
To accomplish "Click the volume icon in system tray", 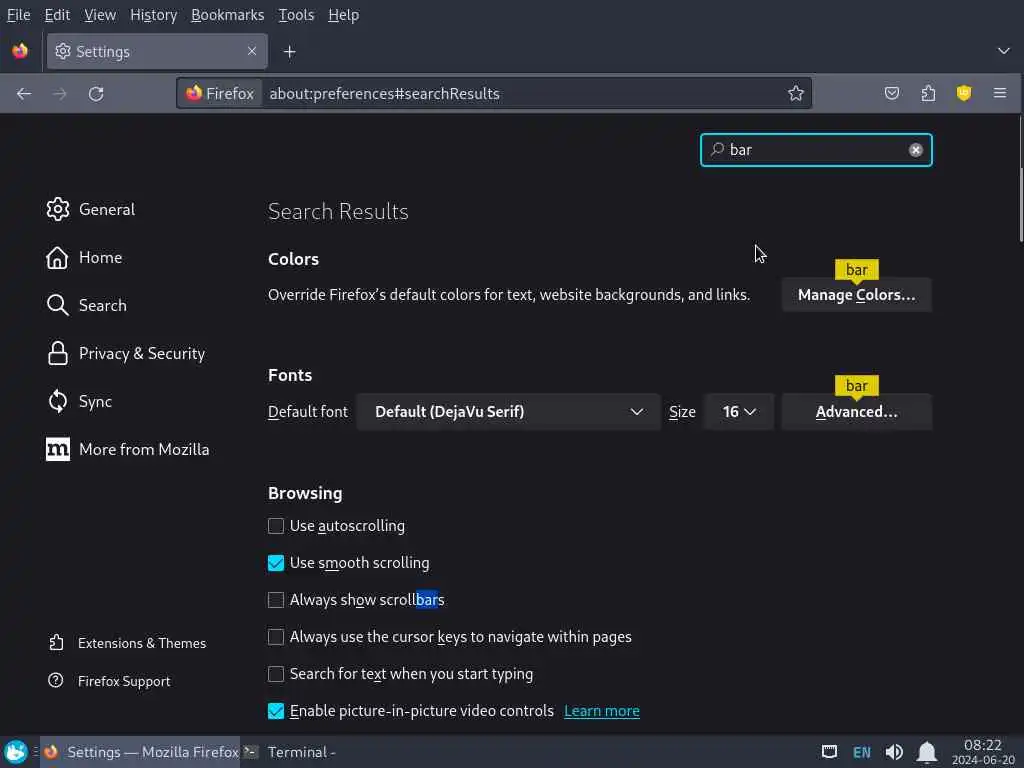I will tap(894, 752).
